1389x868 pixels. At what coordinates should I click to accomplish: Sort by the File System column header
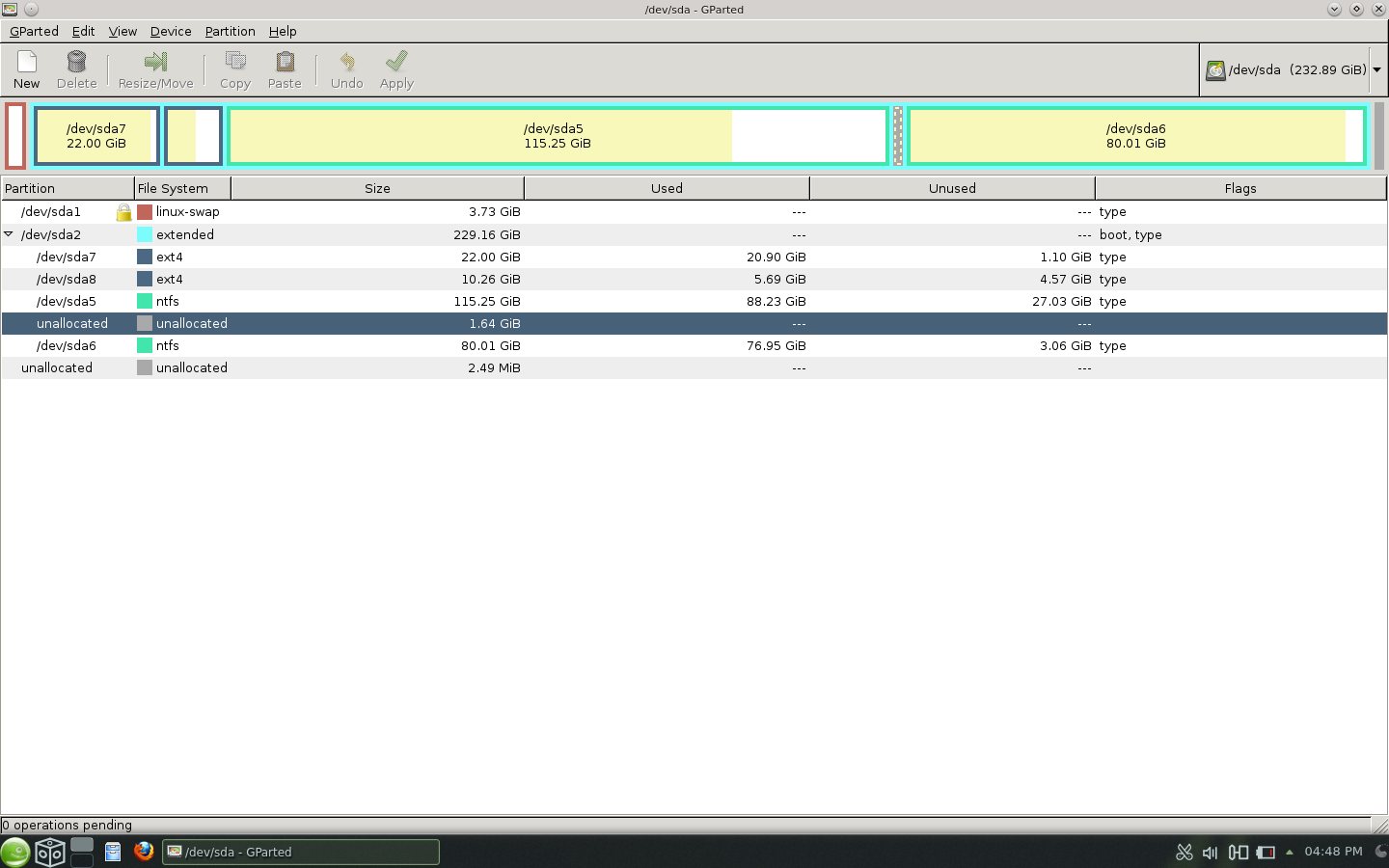click(182, 188)
